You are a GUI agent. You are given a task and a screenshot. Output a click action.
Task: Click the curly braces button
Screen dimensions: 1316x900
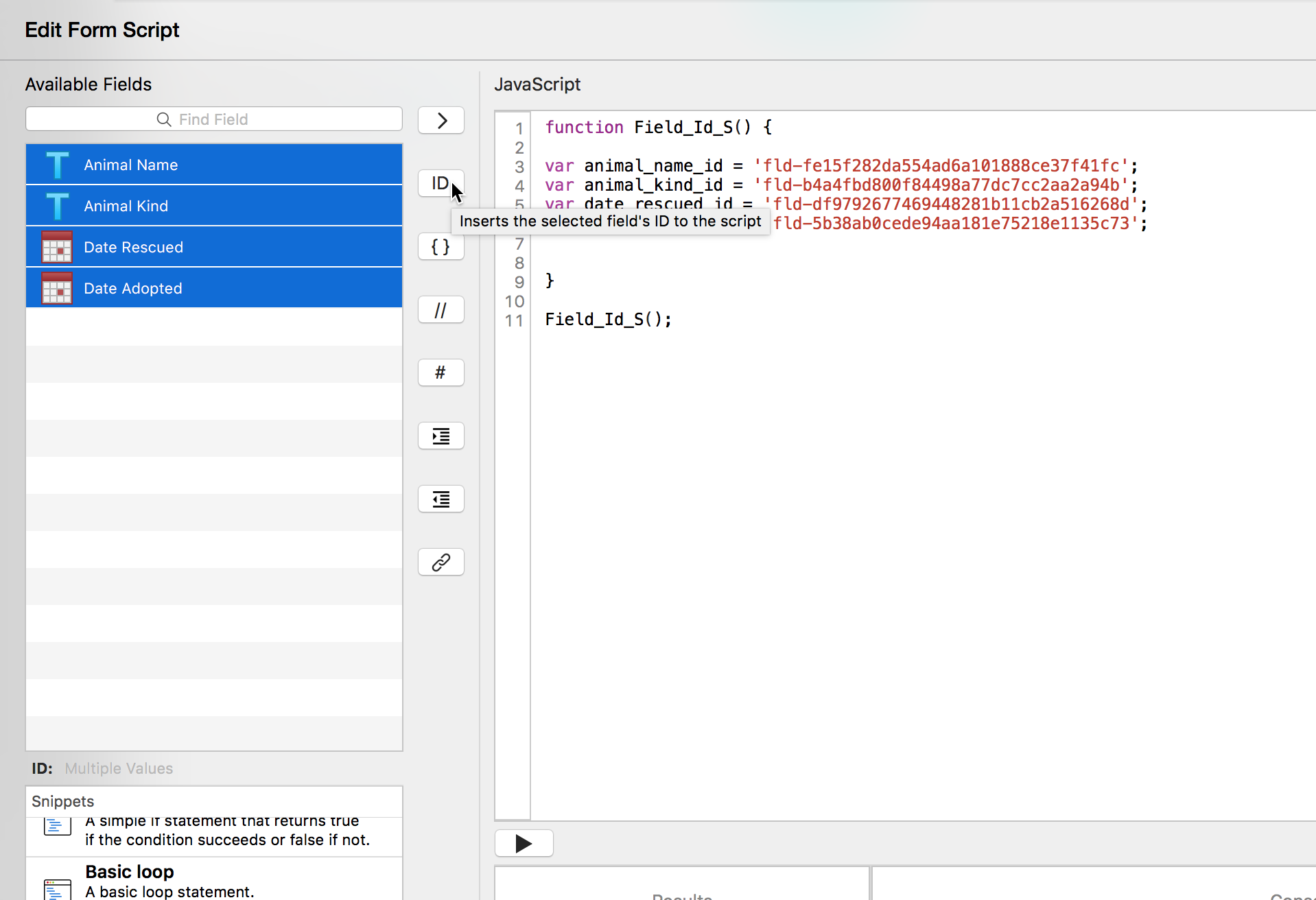pyautogui.click(x=441, y=247)
